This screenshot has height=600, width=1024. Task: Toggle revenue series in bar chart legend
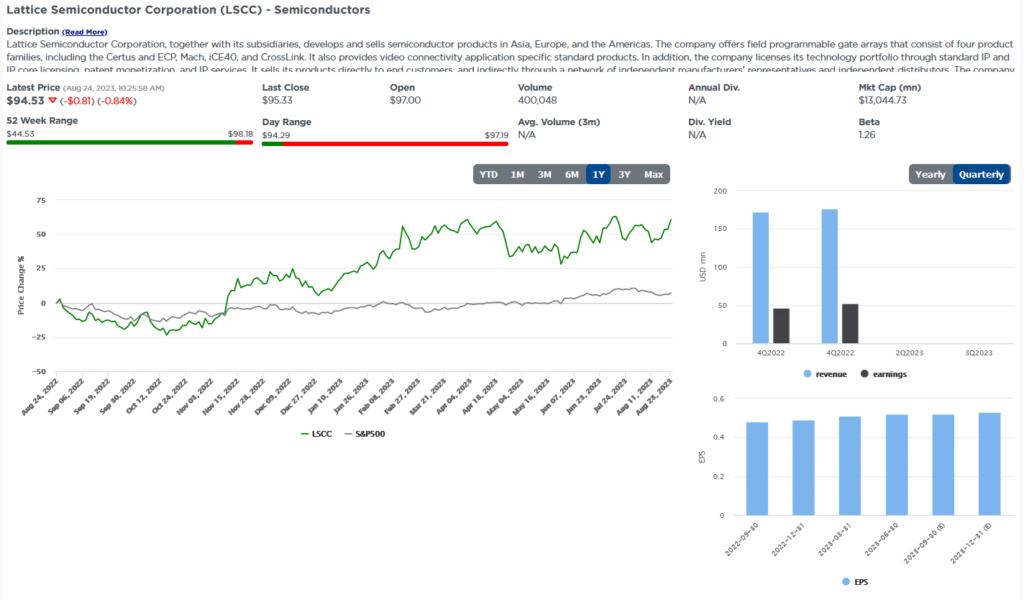pyautogui.click(x=825, y=374)
